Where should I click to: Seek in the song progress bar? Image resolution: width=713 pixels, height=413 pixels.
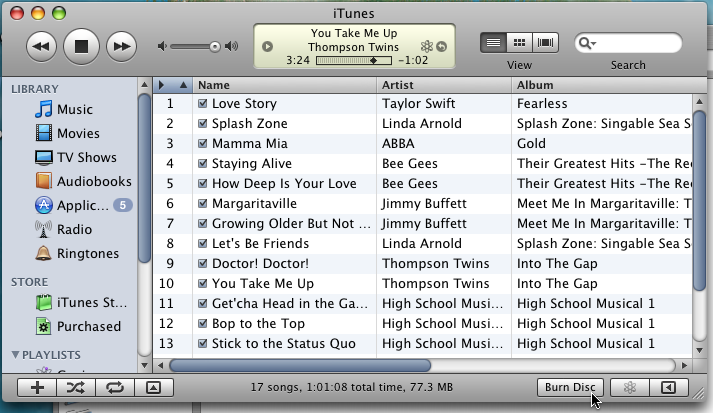point(354,60)
